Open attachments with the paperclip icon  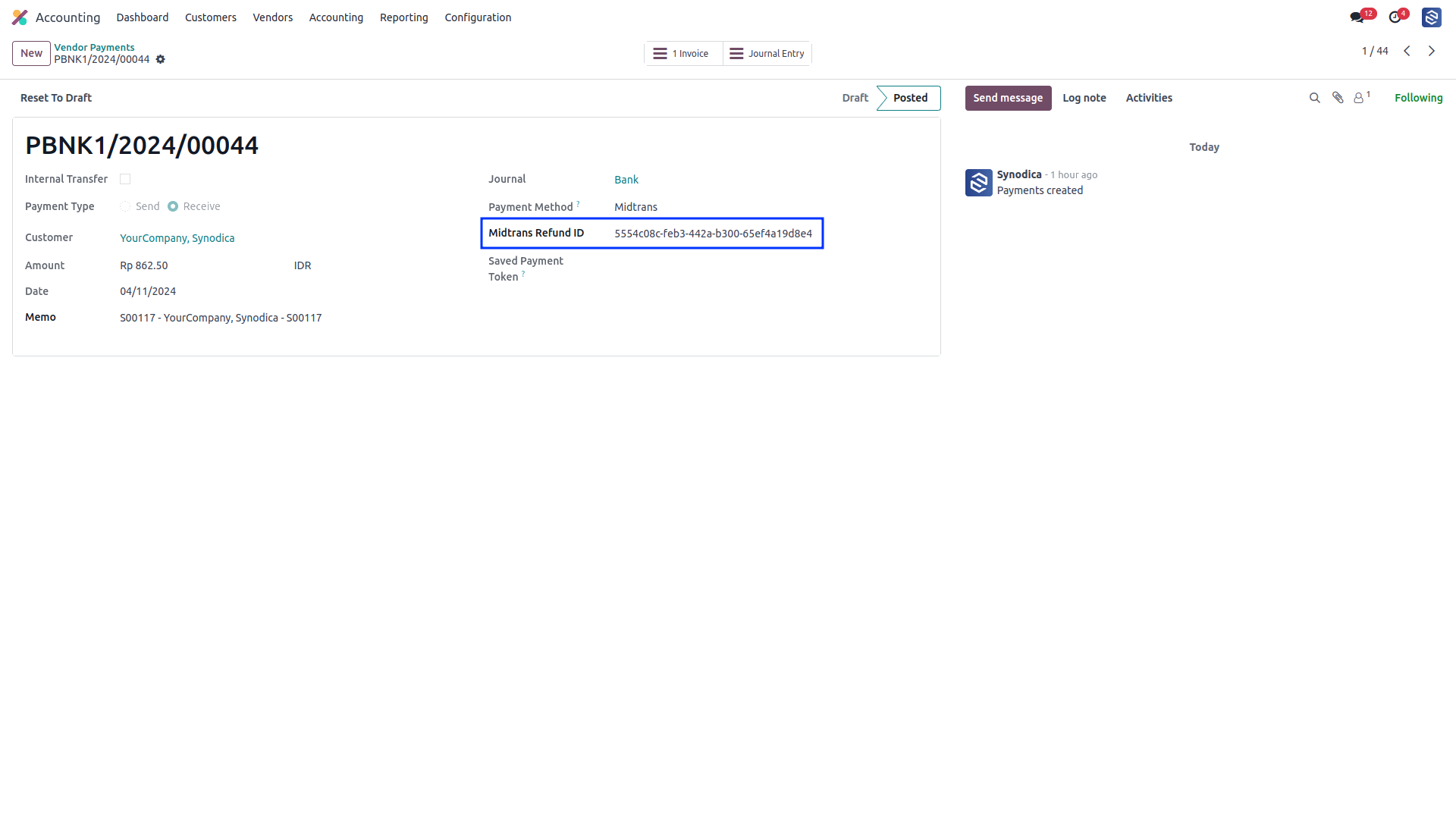1338,98
